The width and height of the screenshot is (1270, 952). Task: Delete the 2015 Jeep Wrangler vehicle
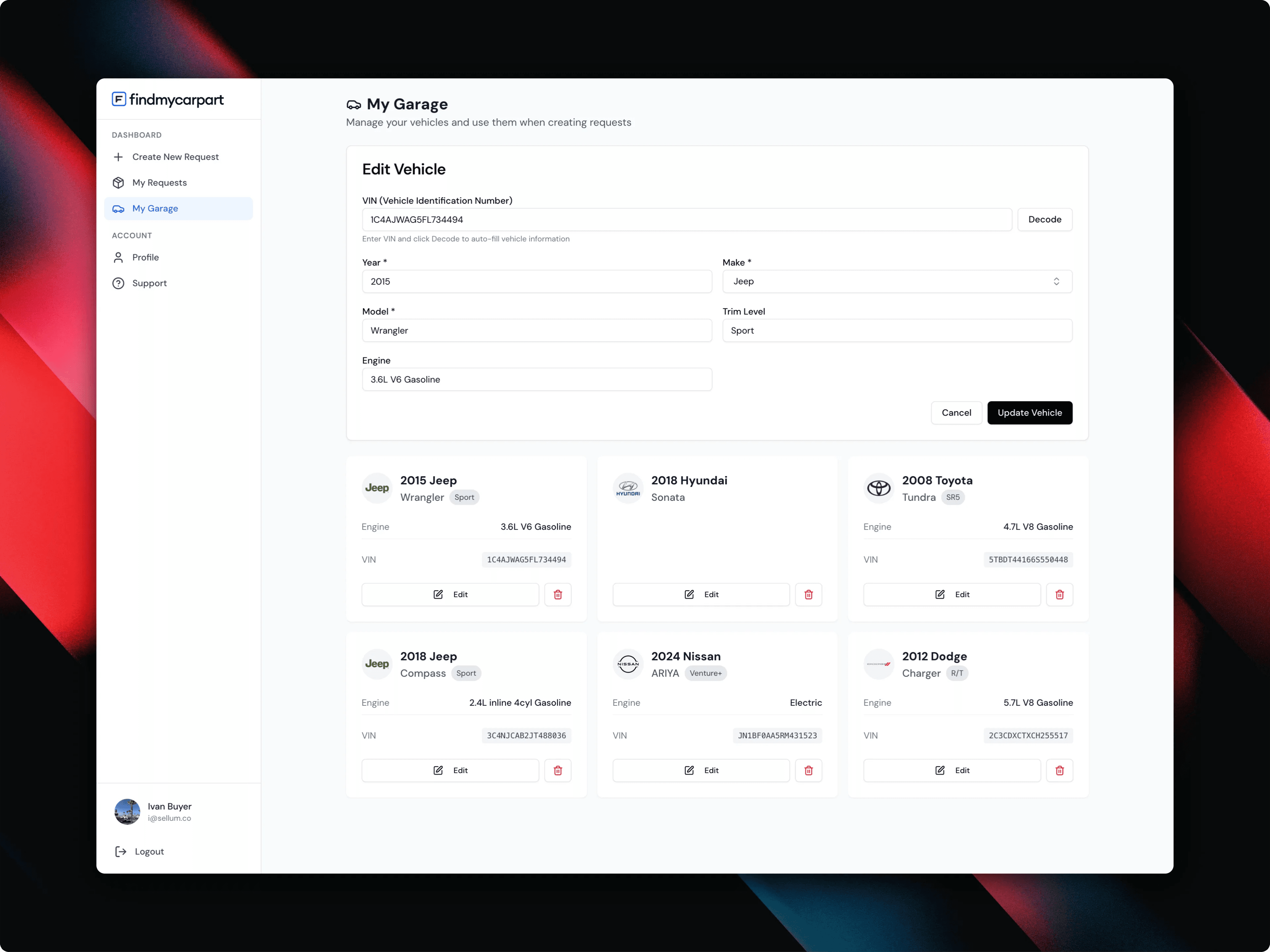557,594
